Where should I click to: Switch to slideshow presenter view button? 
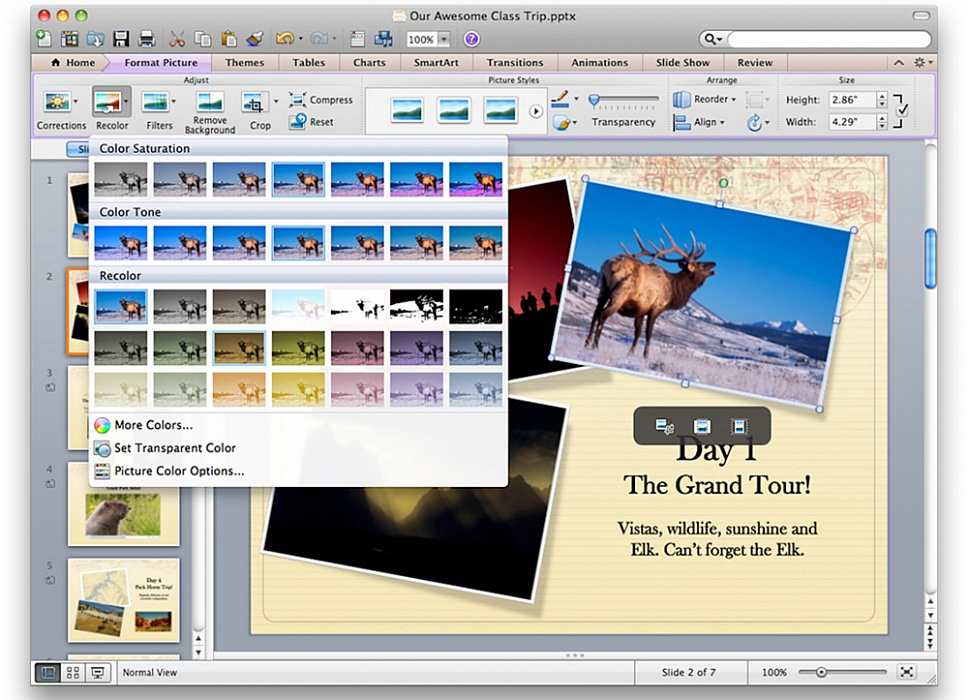[98, 672]
